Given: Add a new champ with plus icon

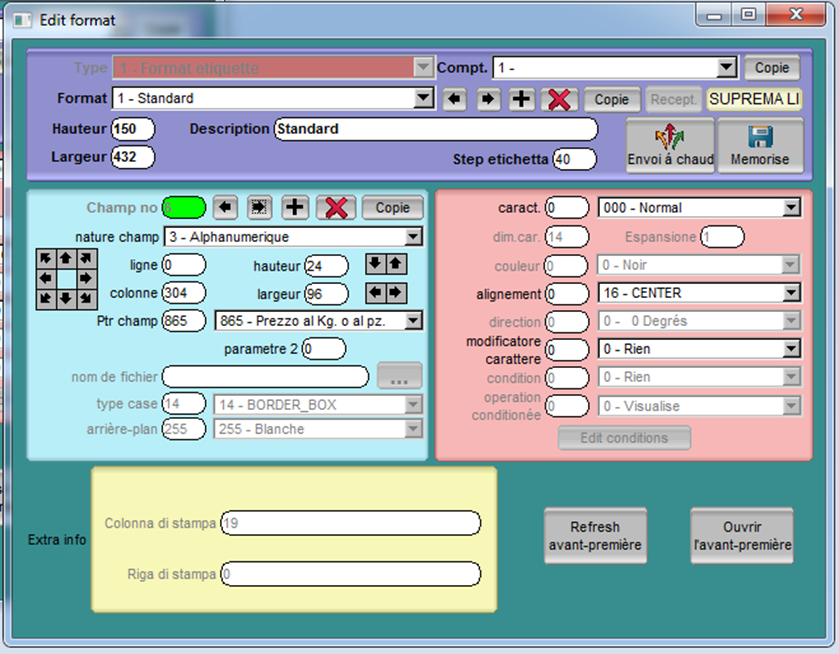Looking at the screenshot, I should [x=295, y=207].
